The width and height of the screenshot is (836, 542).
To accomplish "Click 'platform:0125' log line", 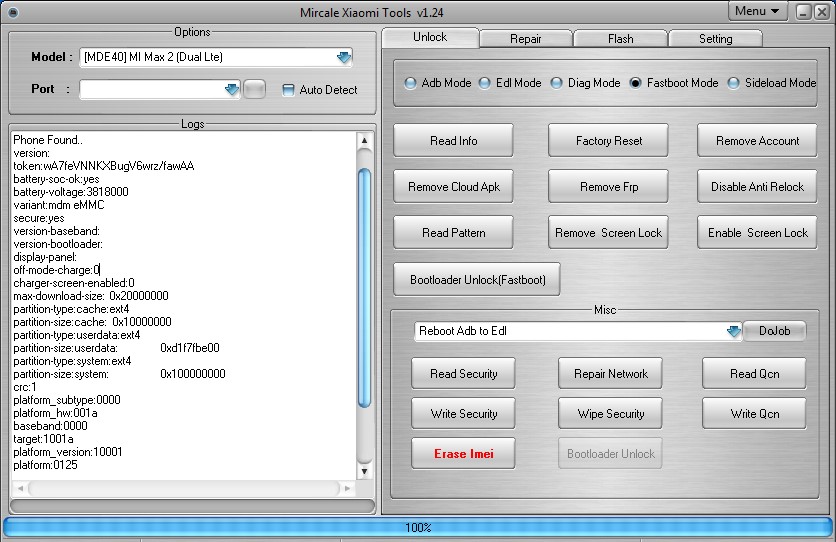I will tap(45, 465).
